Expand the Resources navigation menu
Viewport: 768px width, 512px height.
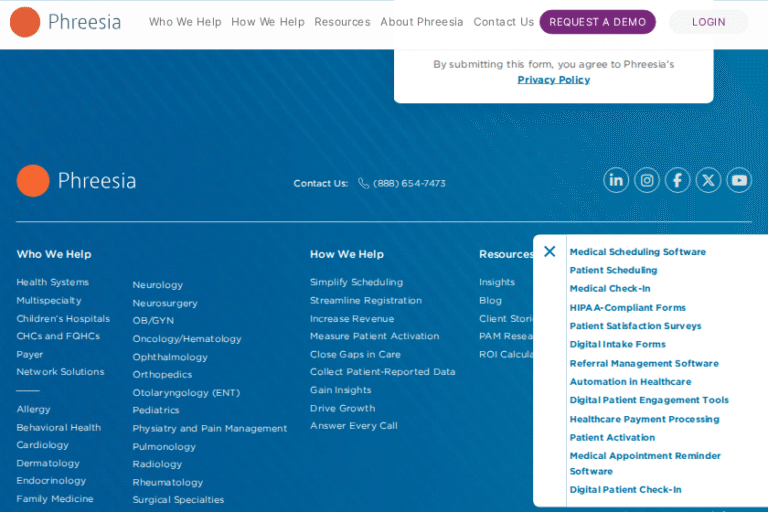[342, 22]
